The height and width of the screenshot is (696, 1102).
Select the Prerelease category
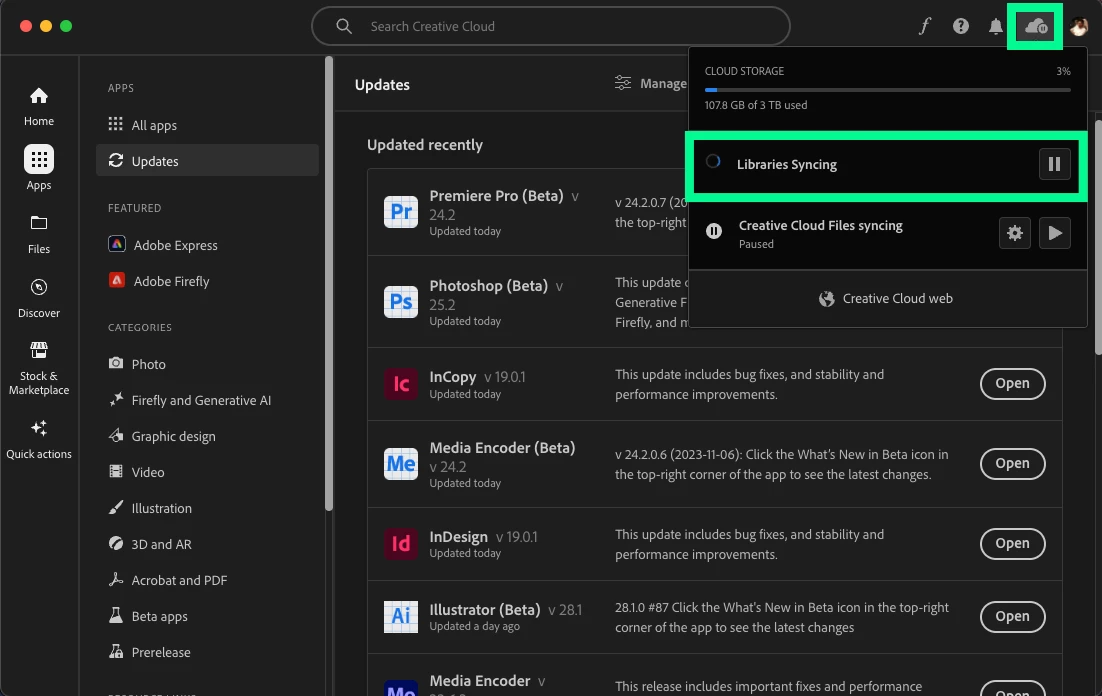click(x=207, y=652)
